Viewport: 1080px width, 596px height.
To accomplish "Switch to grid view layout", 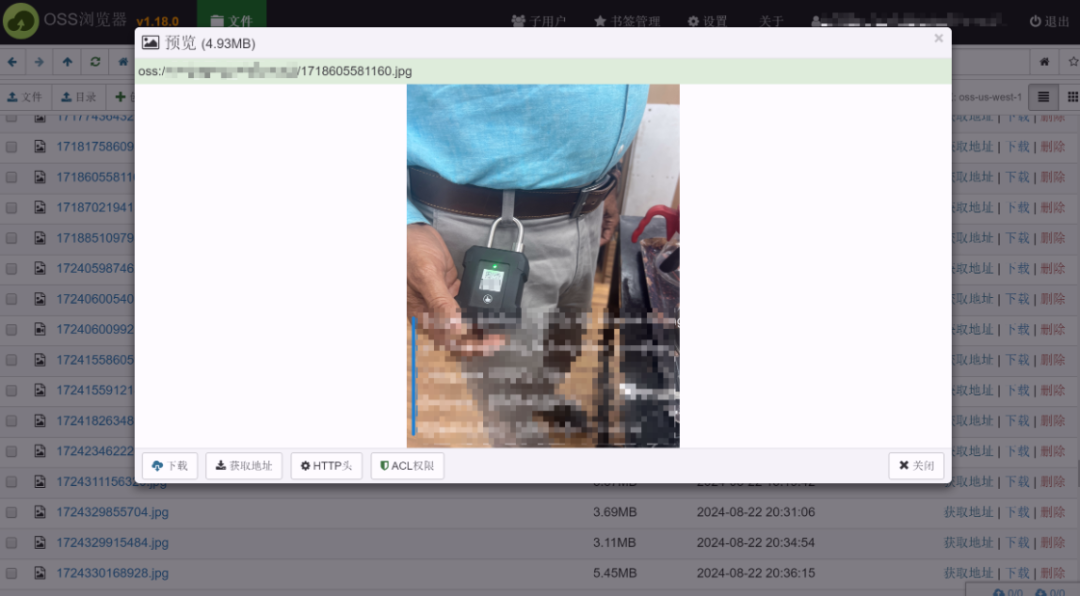I will pos(1072,97).
